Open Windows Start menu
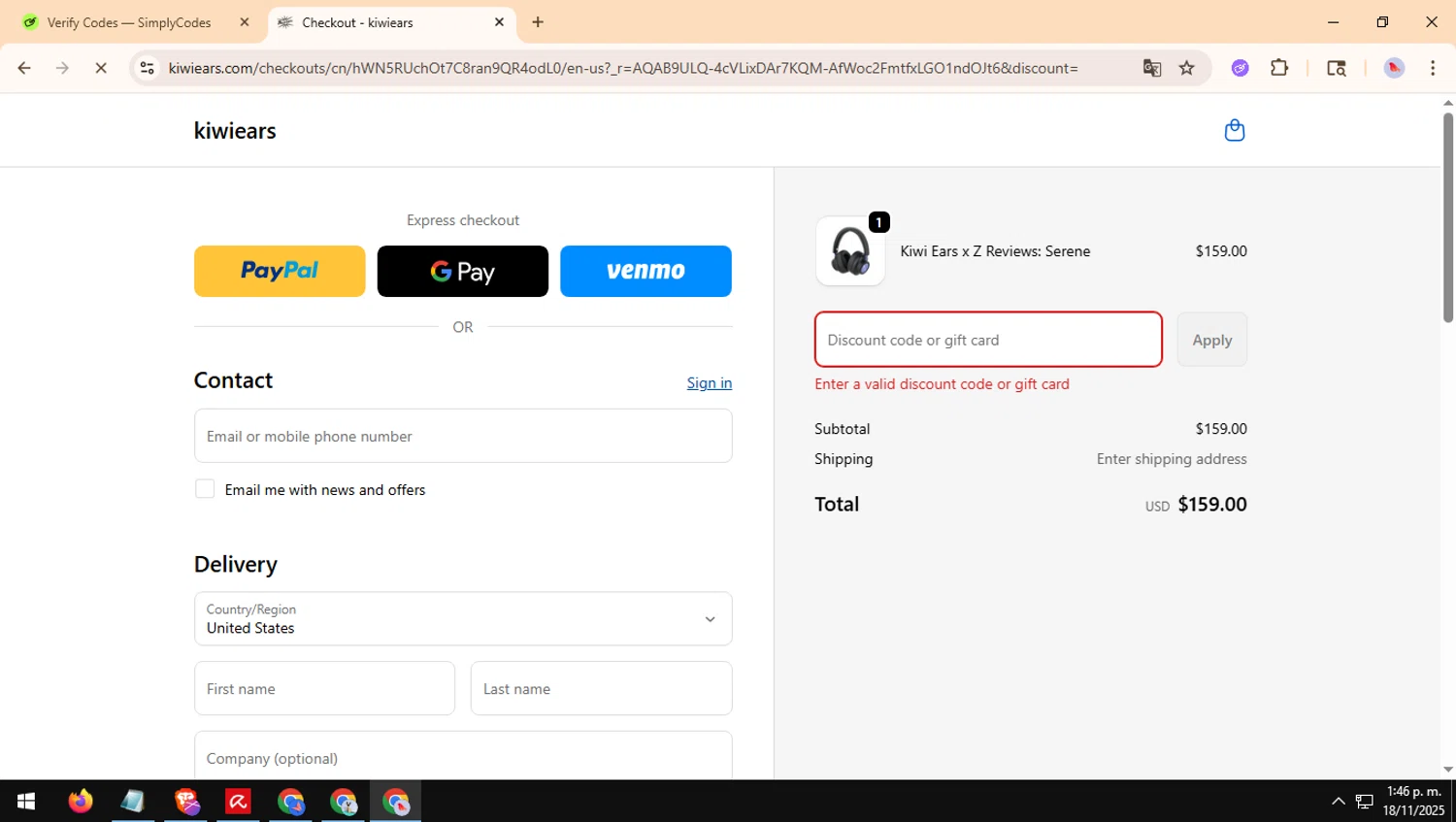The width and height of the screenshot is (1456, 822). (x=26, y=802)
